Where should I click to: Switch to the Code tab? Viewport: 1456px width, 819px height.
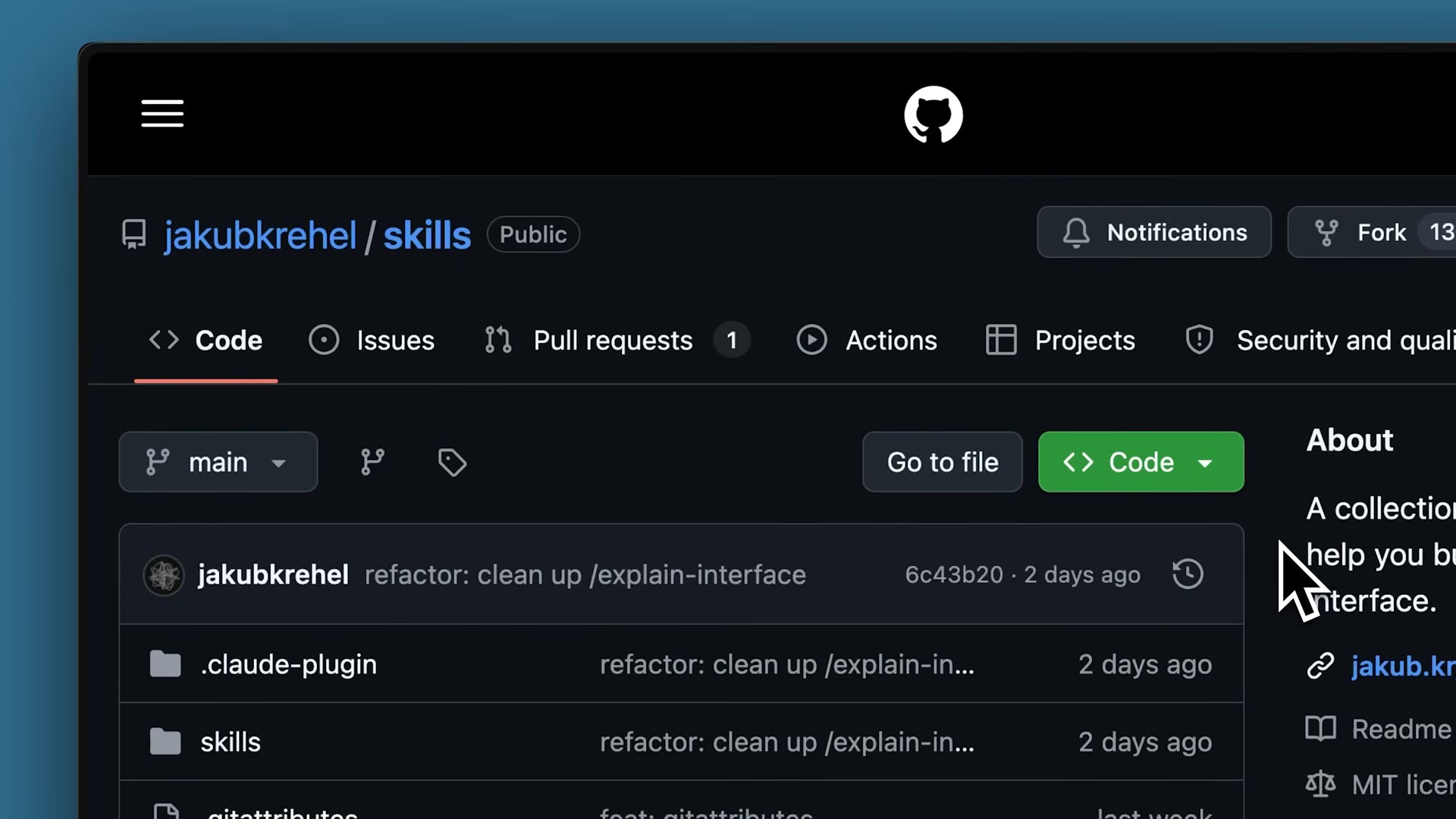206,340
